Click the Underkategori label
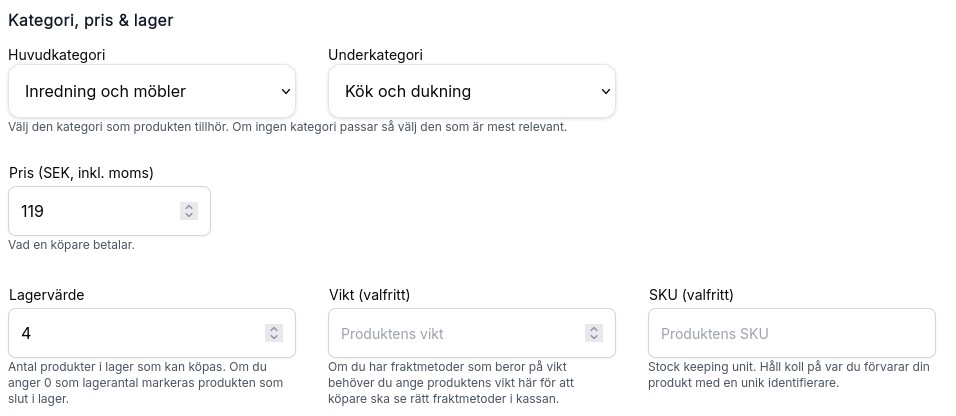This screenshot has width=956, height=416. click(x=375, y=54)
